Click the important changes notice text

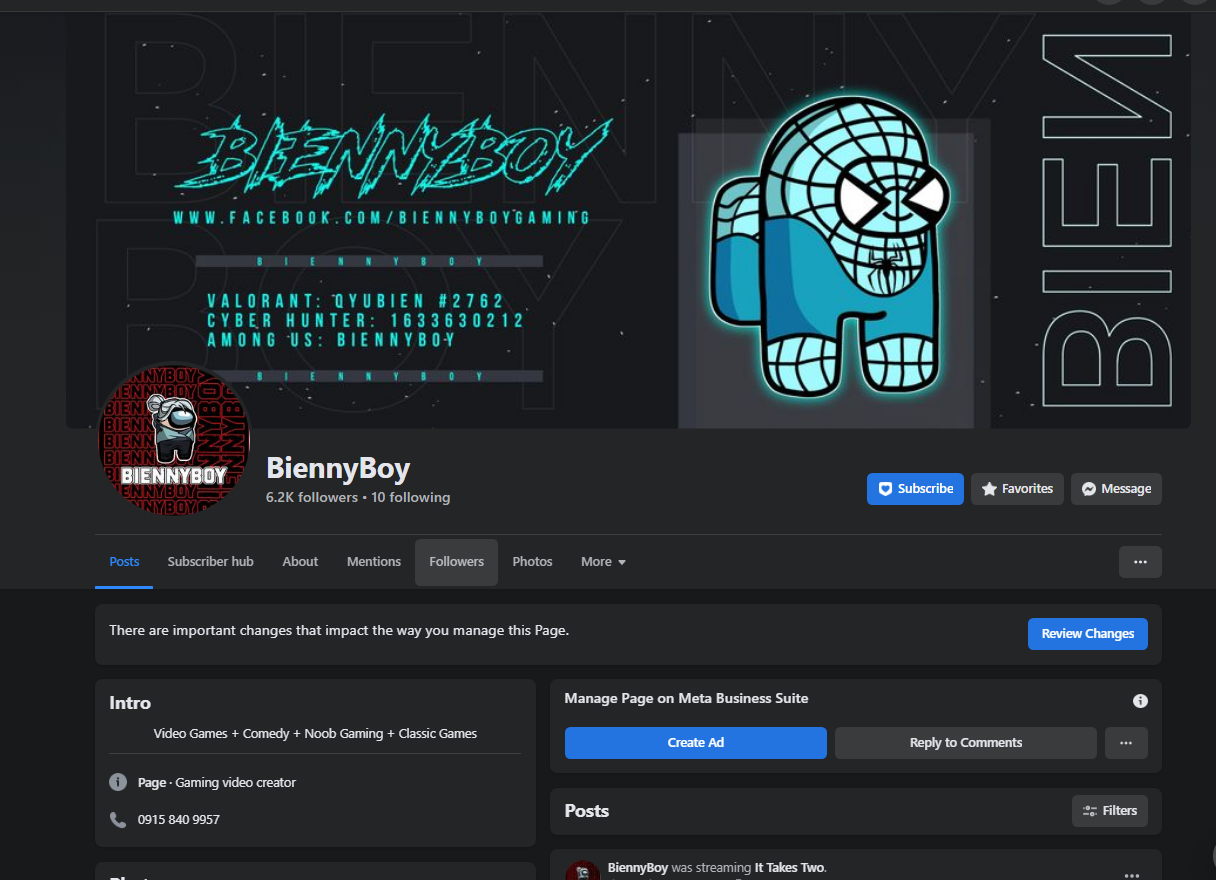(339, 631)
